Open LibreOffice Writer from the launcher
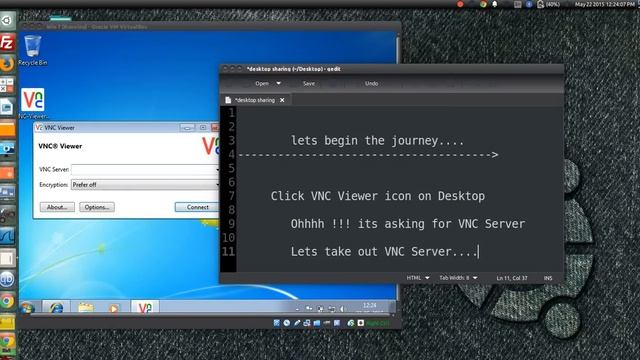 (x=7, y=107)
